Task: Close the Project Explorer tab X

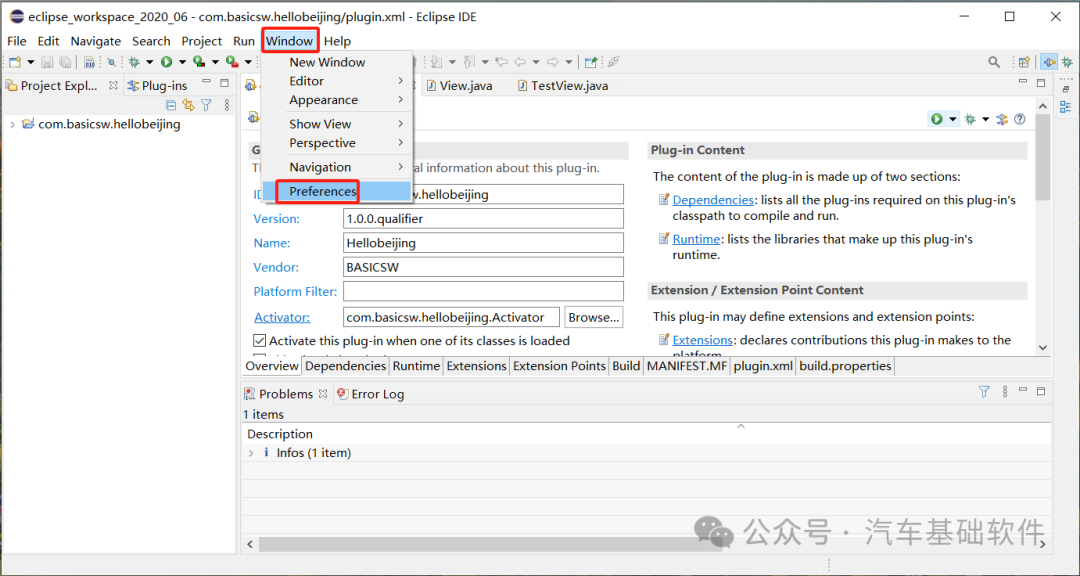Action: [x=114, y=85]
